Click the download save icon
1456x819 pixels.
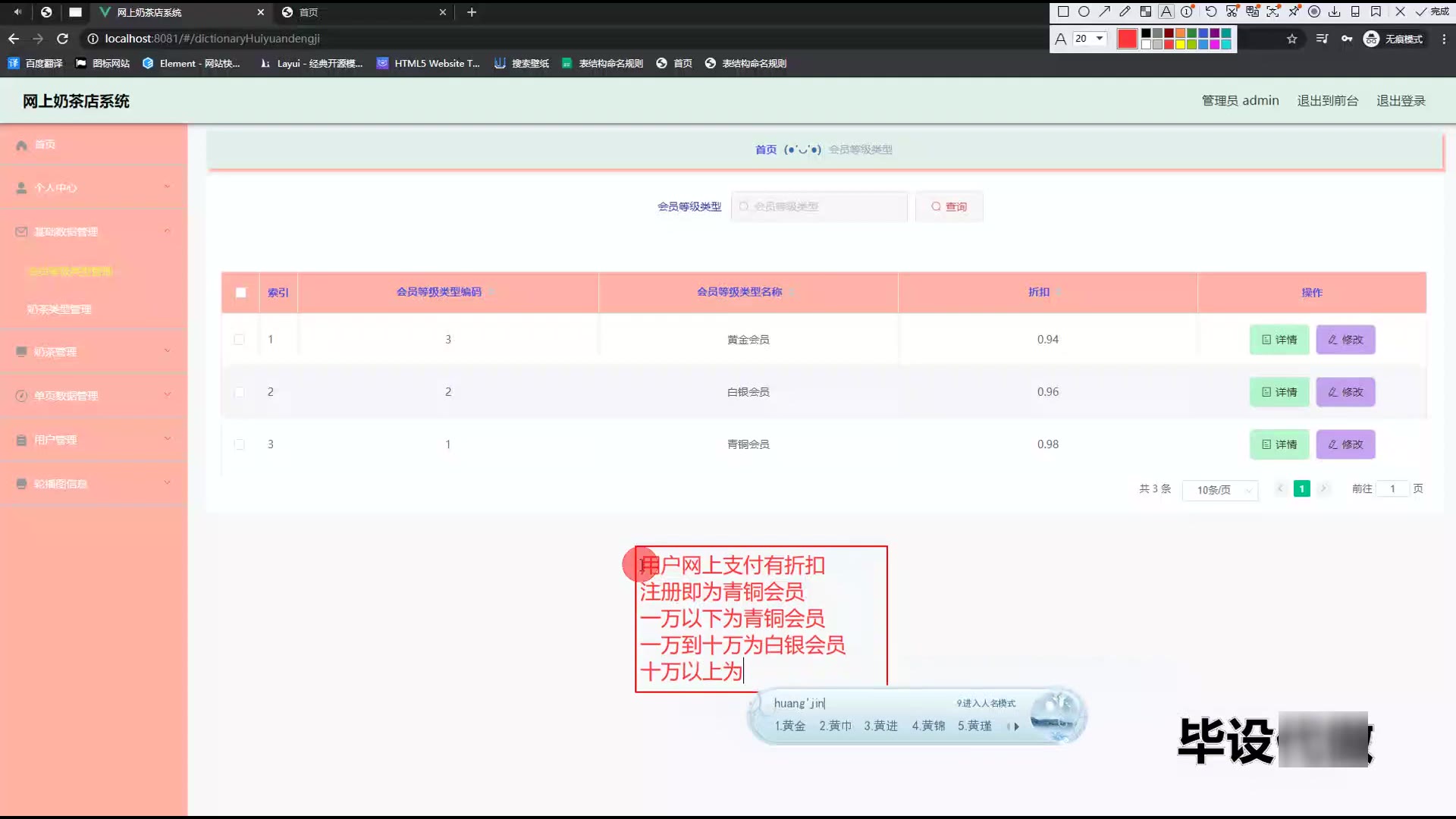[x=1335, y=11]
